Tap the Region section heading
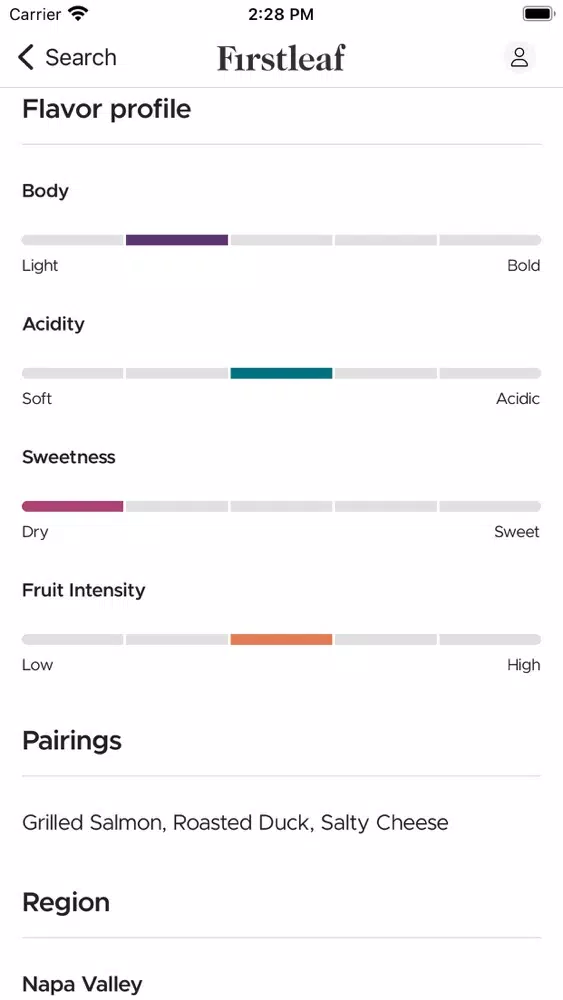 (x=66, y=902)
